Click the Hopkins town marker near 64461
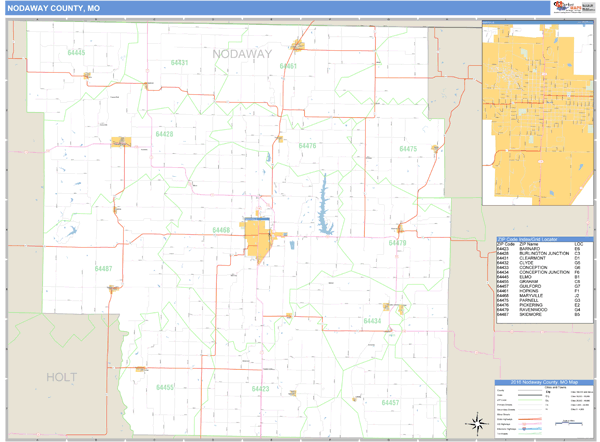The width and height of the screenshot is (600, 442). tap(298, 45)
